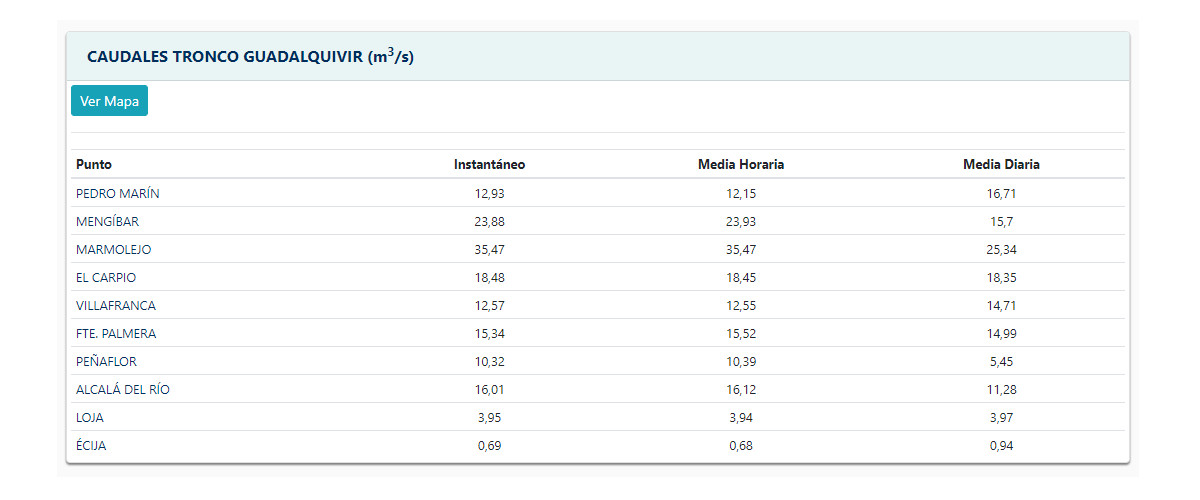Click the PEÑAFLOR row label
The image size is (1200, 500).
(106, 361)
